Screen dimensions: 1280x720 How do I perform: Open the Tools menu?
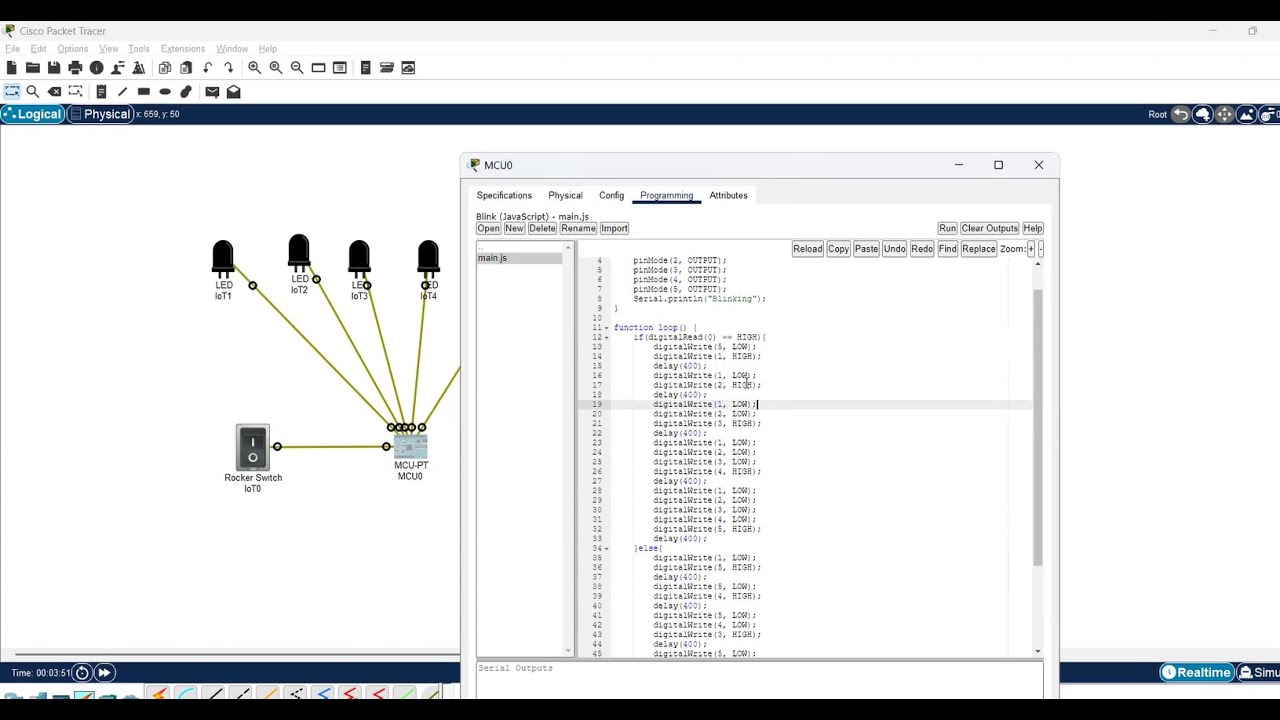click(x=139, y=49)
